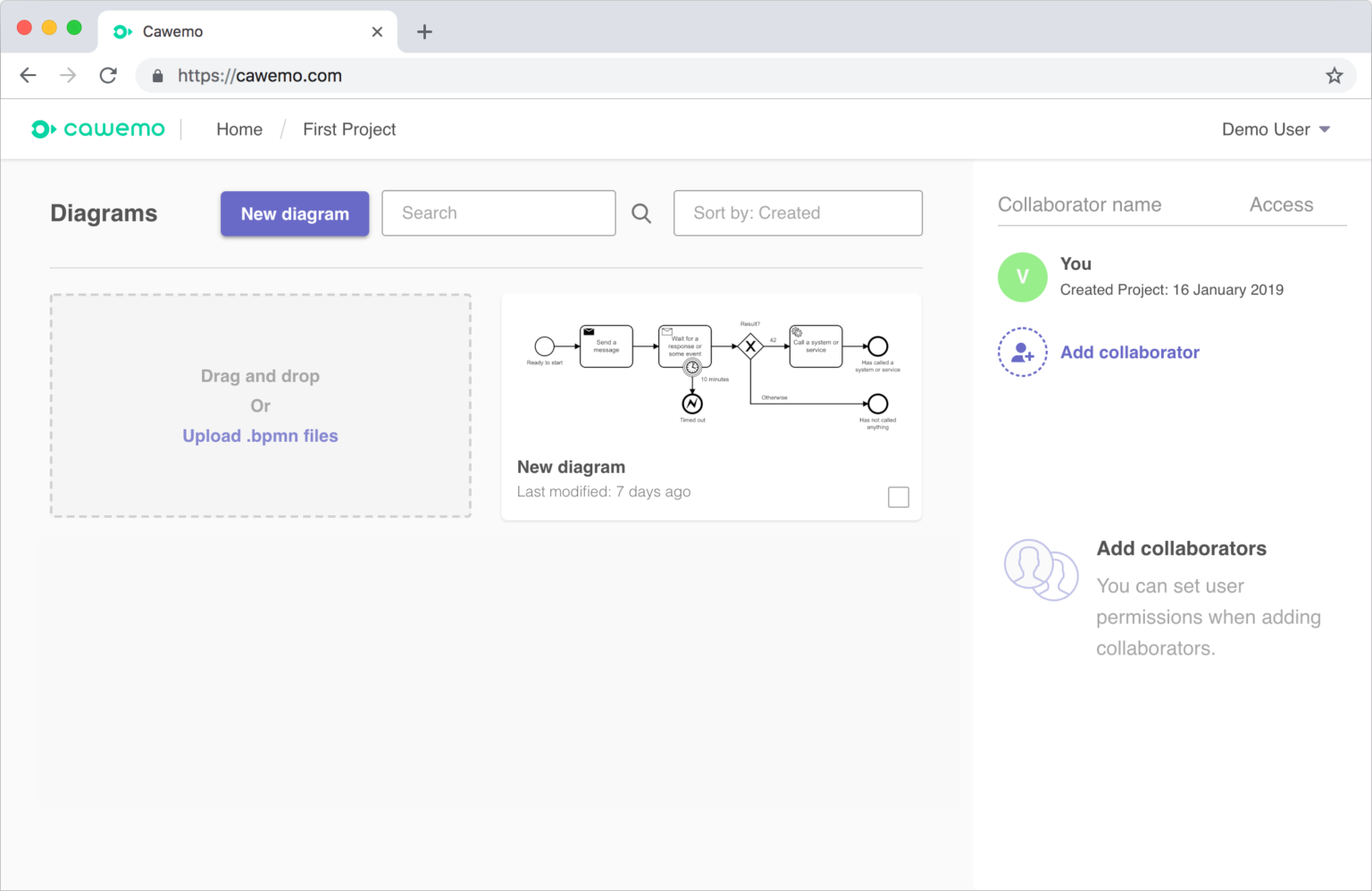Navigate to Home via the breadcrumb
The image size is (1372, 891).
(238, 129)
